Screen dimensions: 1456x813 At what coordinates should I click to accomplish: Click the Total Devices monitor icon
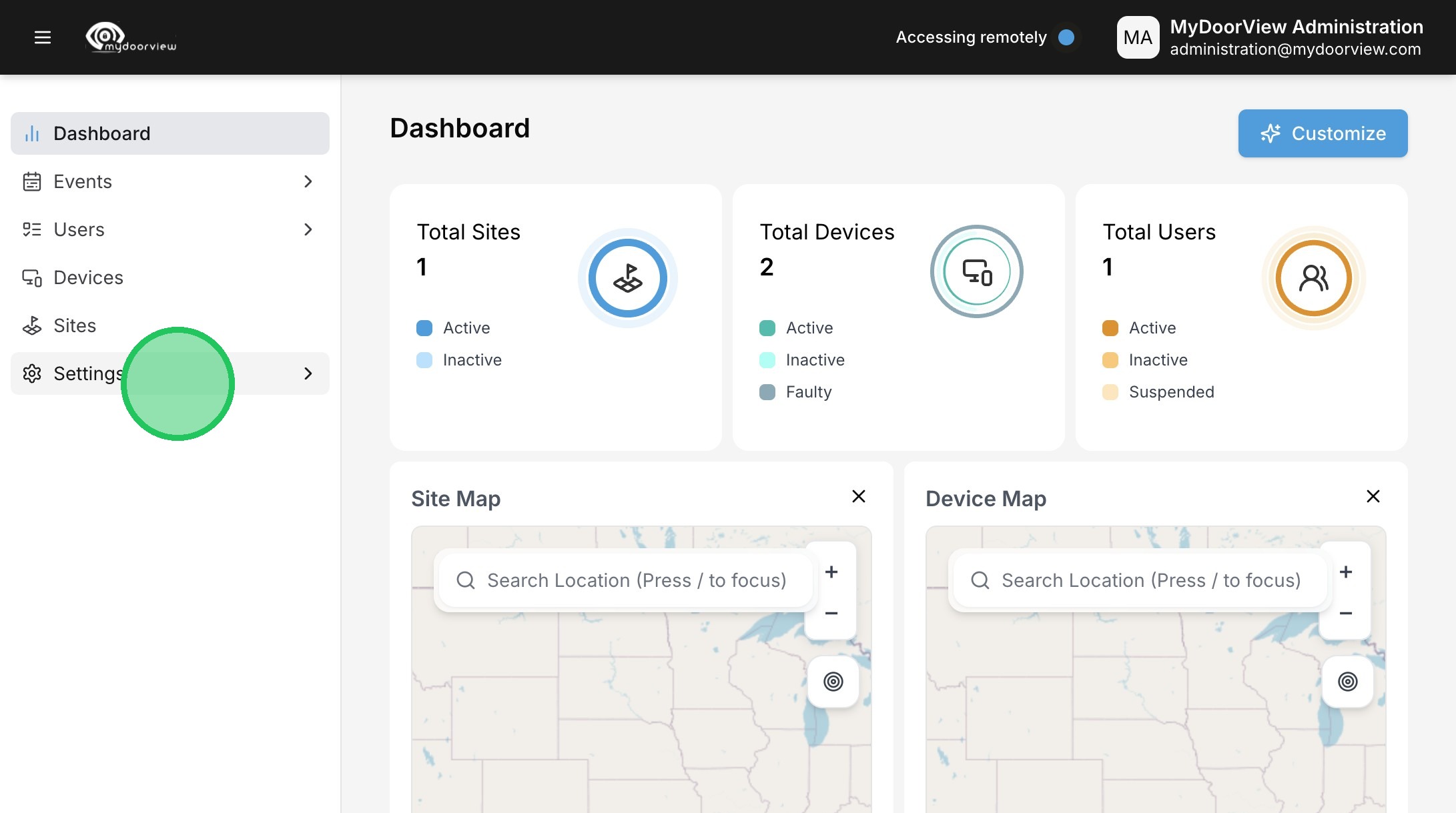977,271
